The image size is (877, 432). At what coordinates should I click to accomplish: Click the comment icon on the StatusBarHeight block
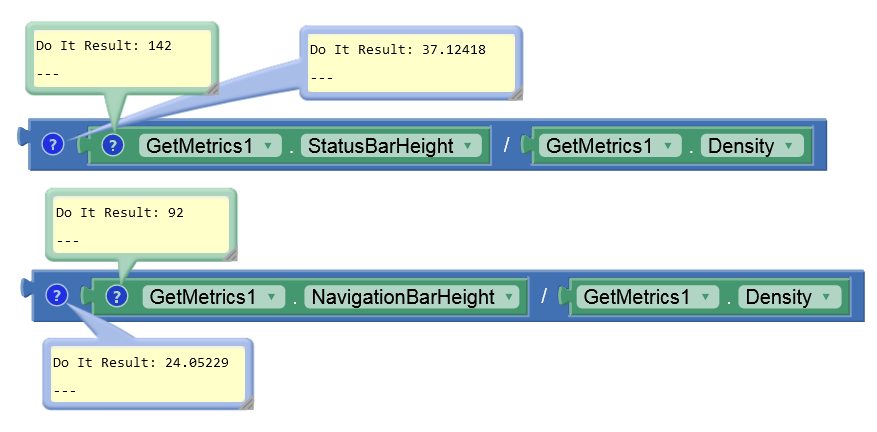point(113,146)
